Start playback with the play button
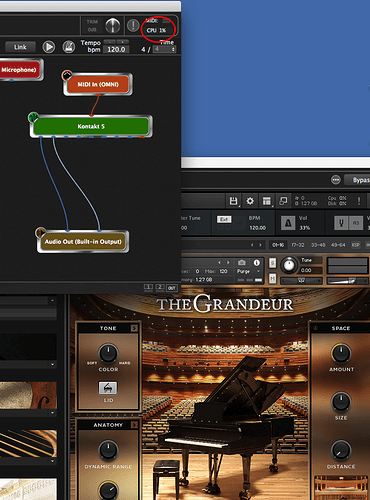This screenshot has height=500, width=370. pos(49,47)
